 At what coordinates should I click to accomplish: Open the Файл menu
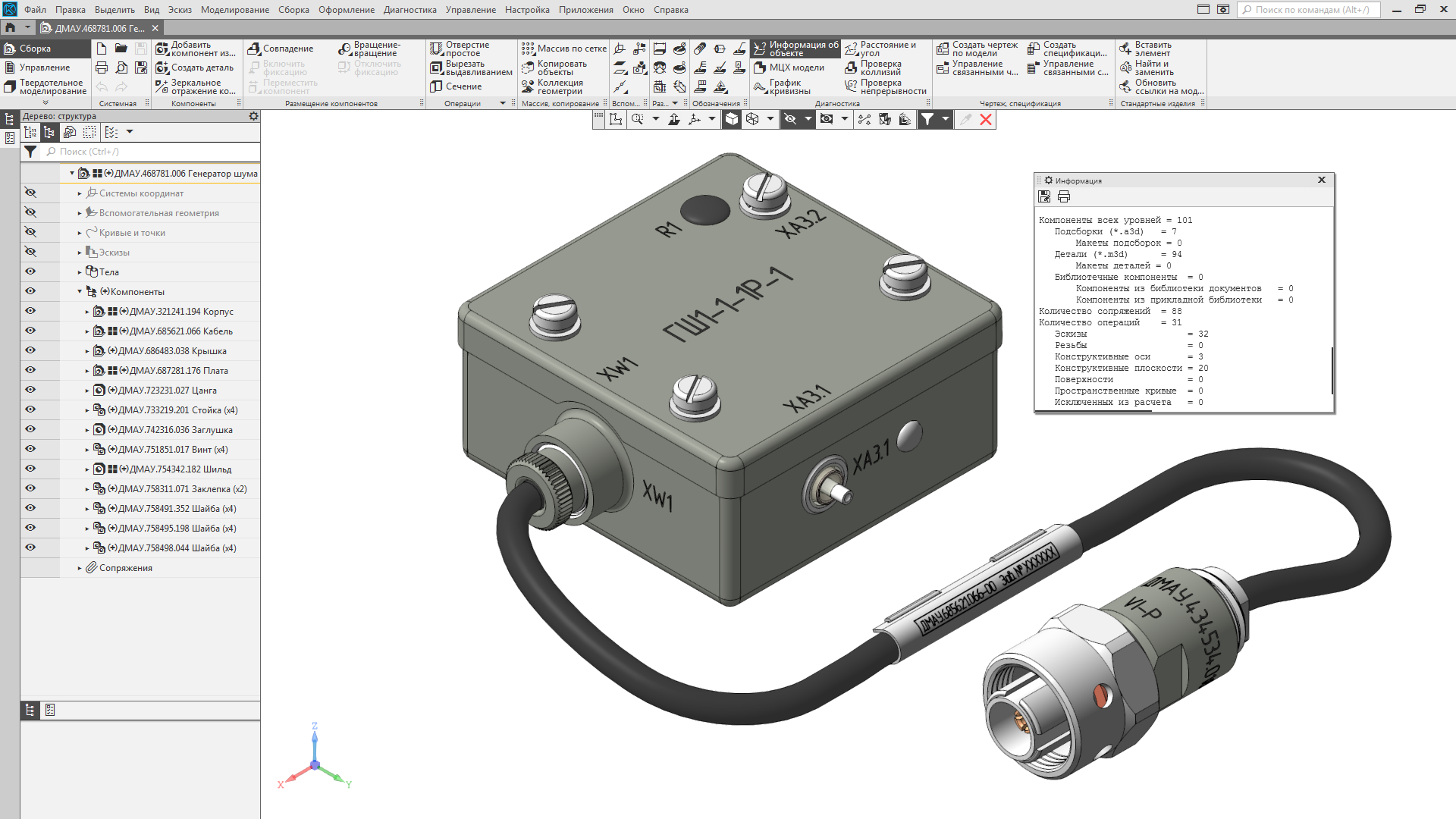pyautogui.click(x=35, y=10)
